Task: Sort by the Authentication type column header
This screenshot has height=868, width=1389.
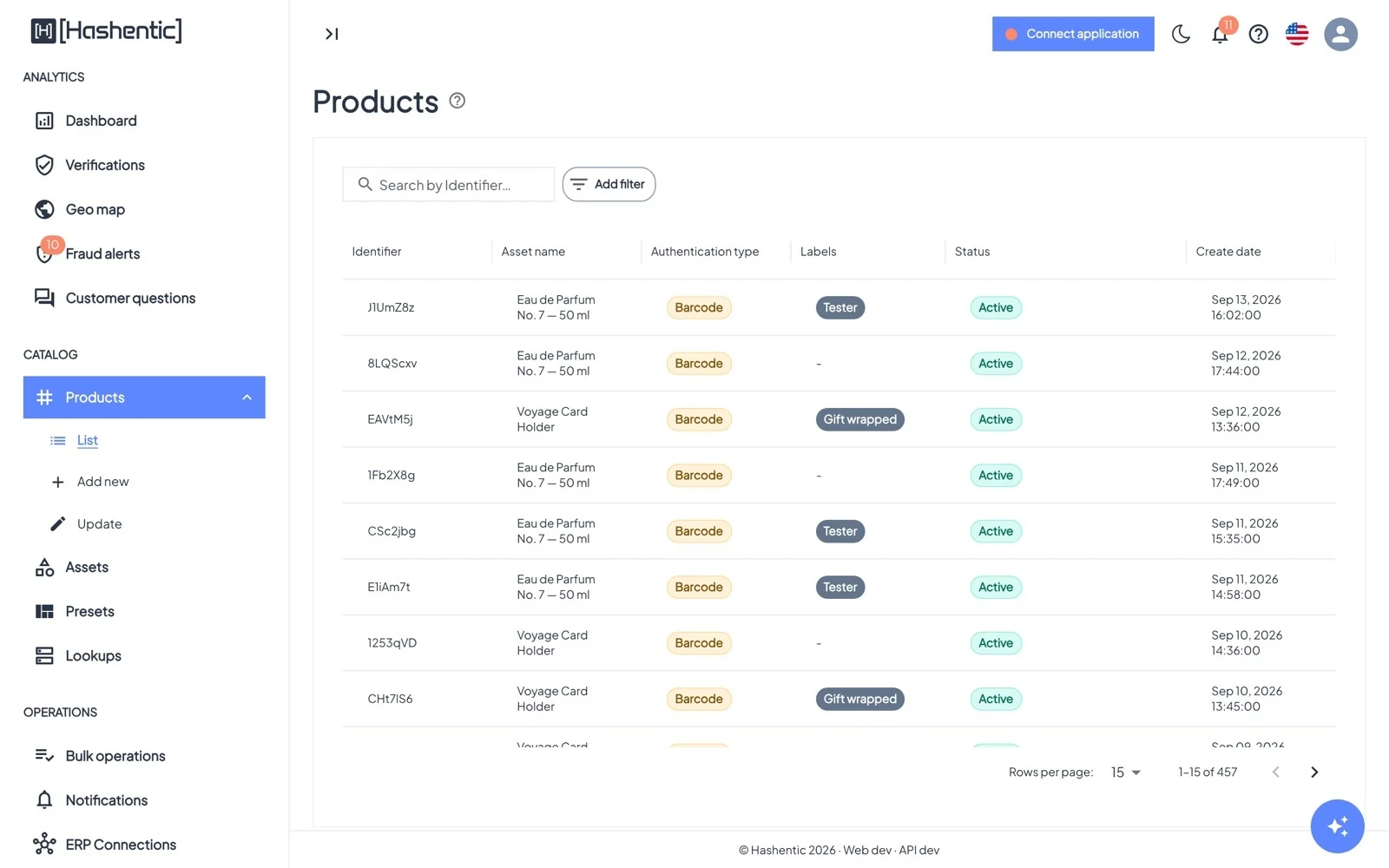Action: pyautogui.click(x=705, y=252)
